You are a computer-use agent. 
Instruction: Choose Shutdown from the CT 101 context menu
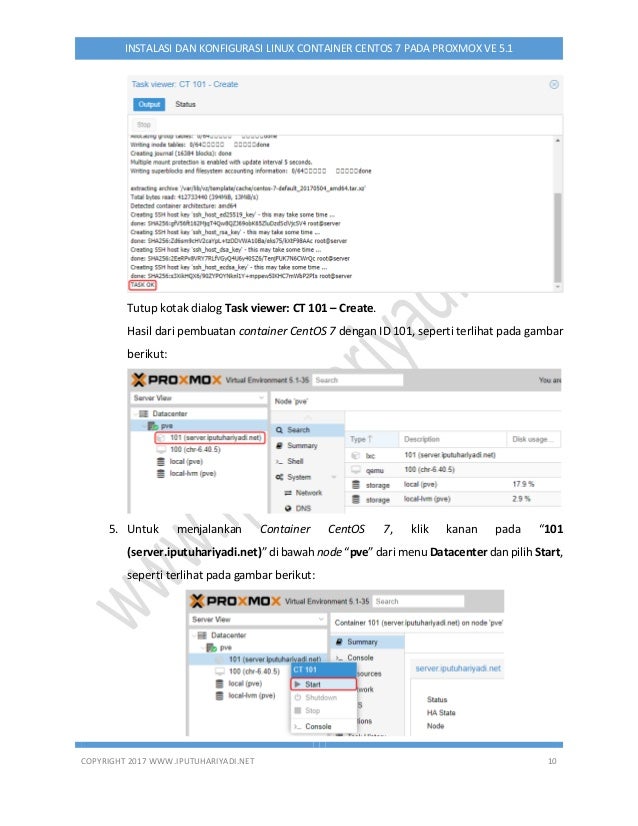point(323,697)
